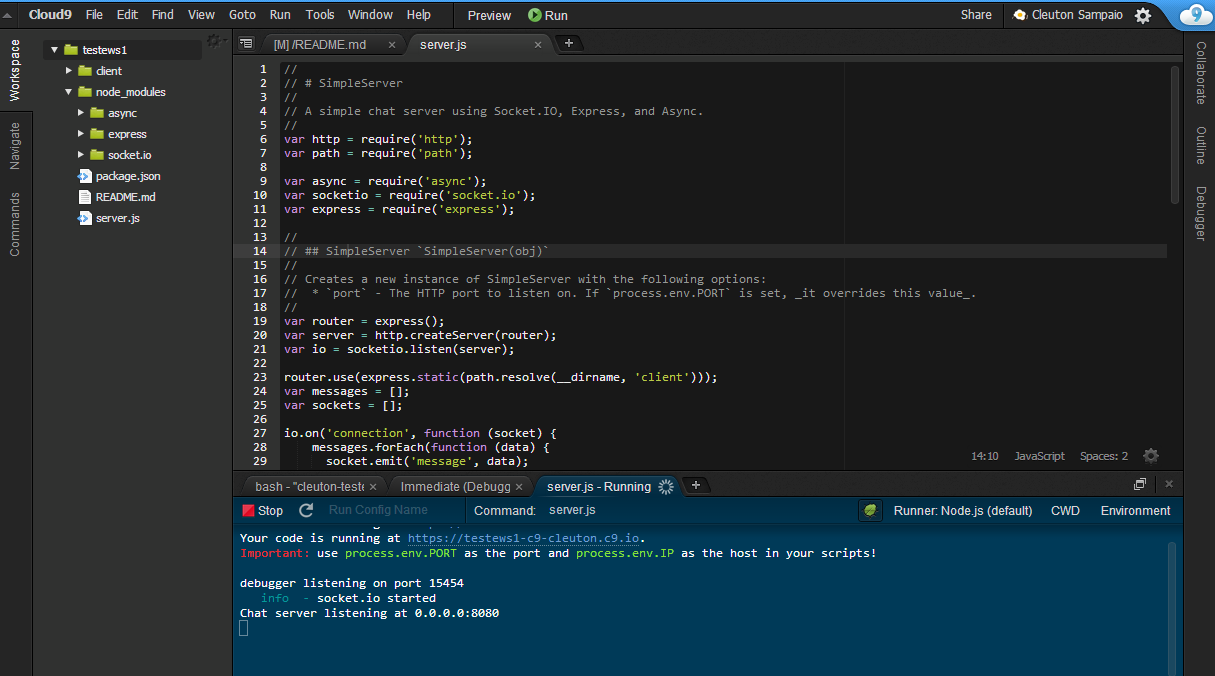Viewport: 1215px width, 676px height.
Task: Click the express folder icon
Action: [x=97, y=134]
